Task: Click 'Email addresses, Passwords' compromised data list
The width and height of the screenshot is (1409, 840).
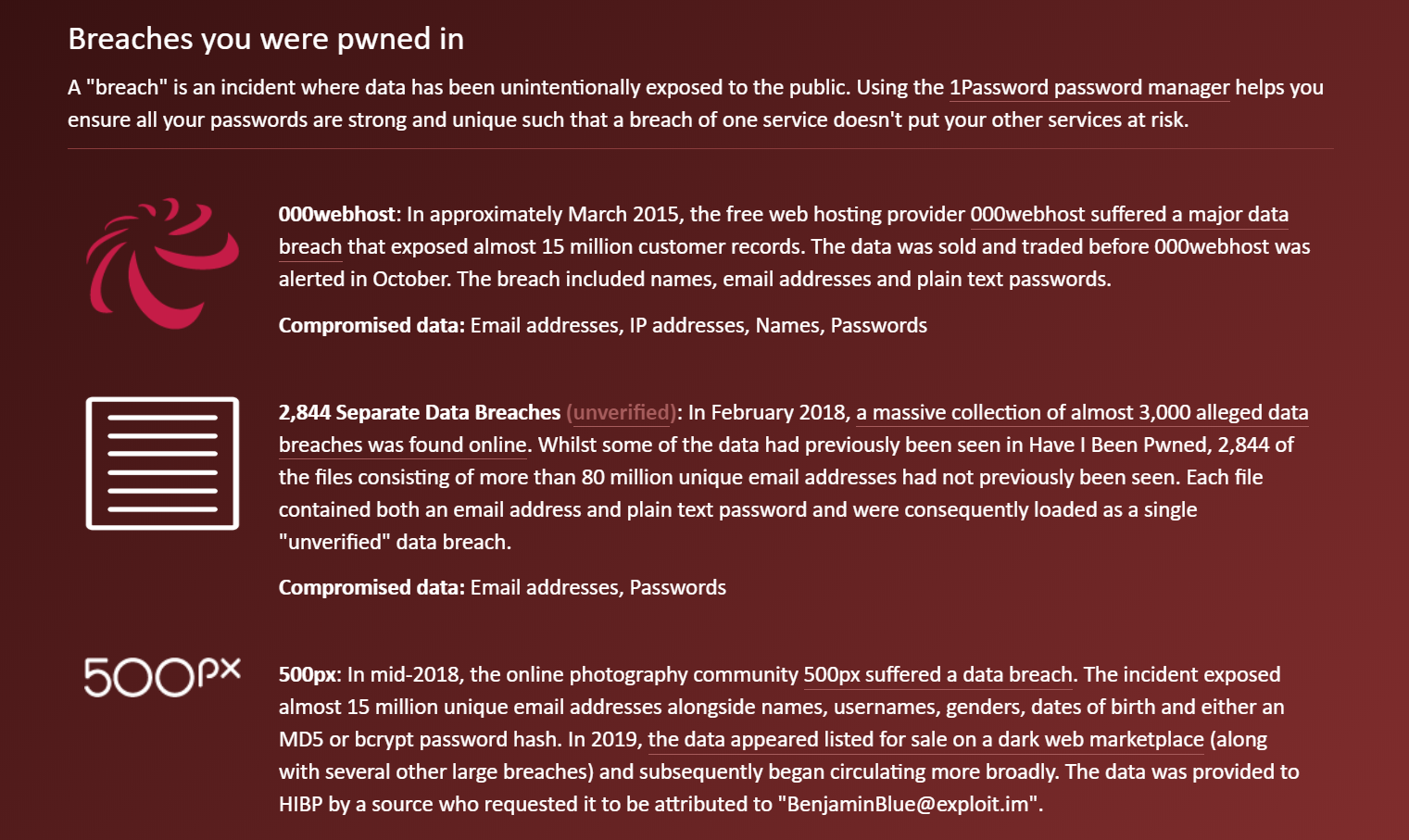Action: [598, 588]
